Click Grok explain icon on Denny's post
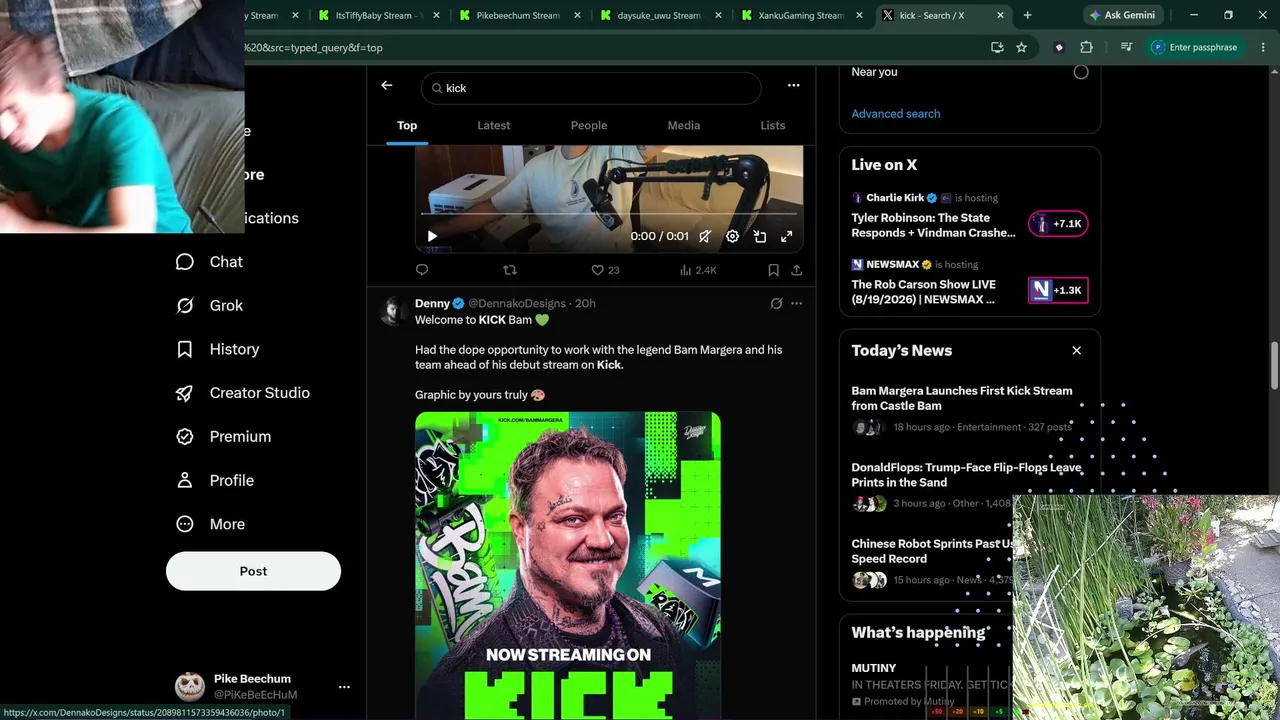 pos(776,303)
